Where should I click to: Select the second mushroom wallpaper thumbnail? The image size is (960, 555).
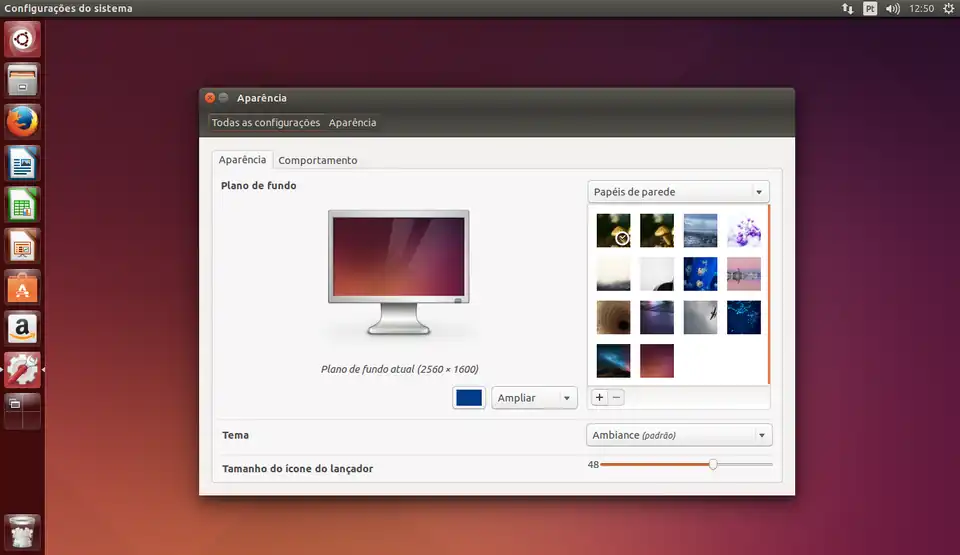657,230
